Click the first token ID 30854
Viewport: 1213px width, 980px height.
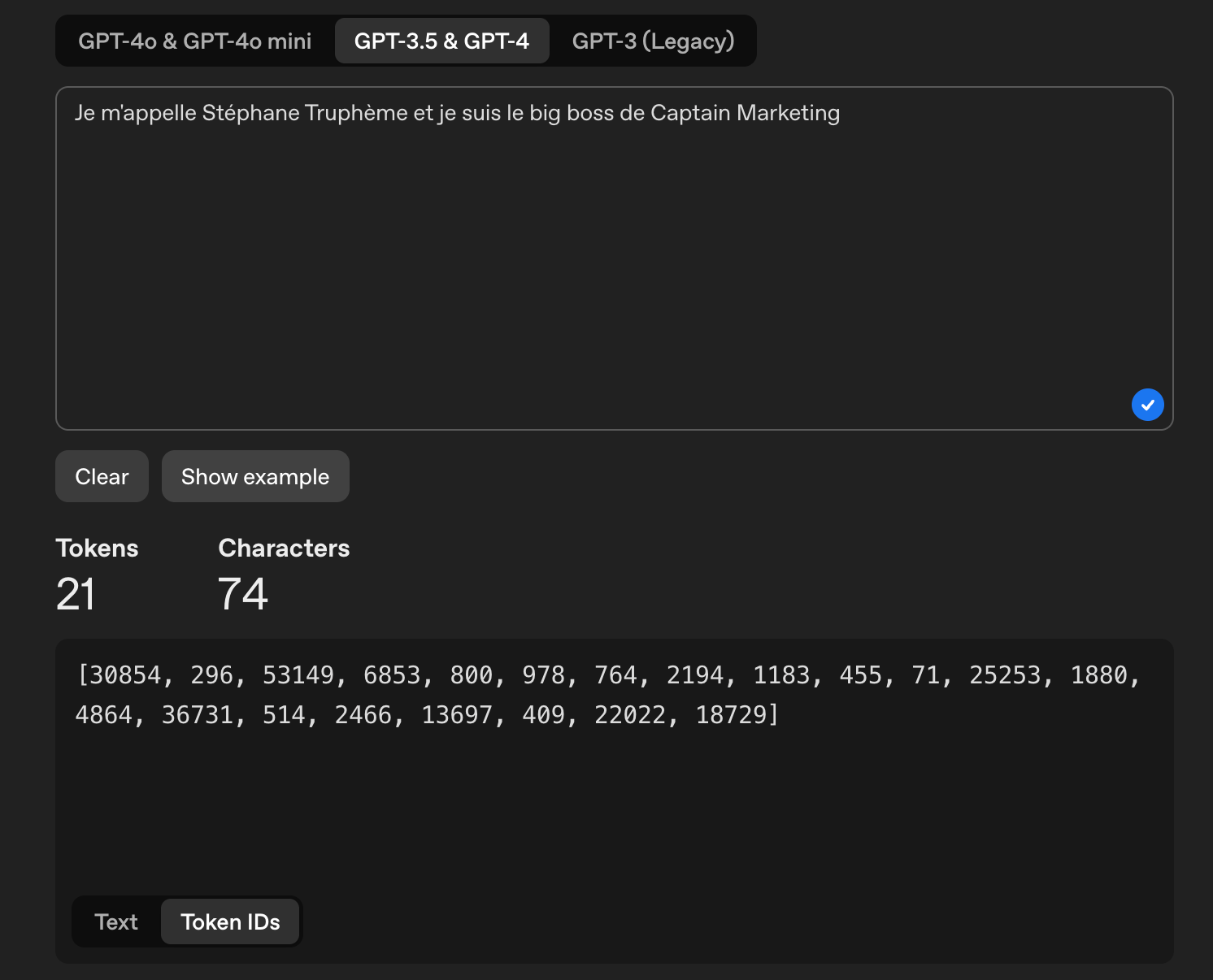[125, 675]
